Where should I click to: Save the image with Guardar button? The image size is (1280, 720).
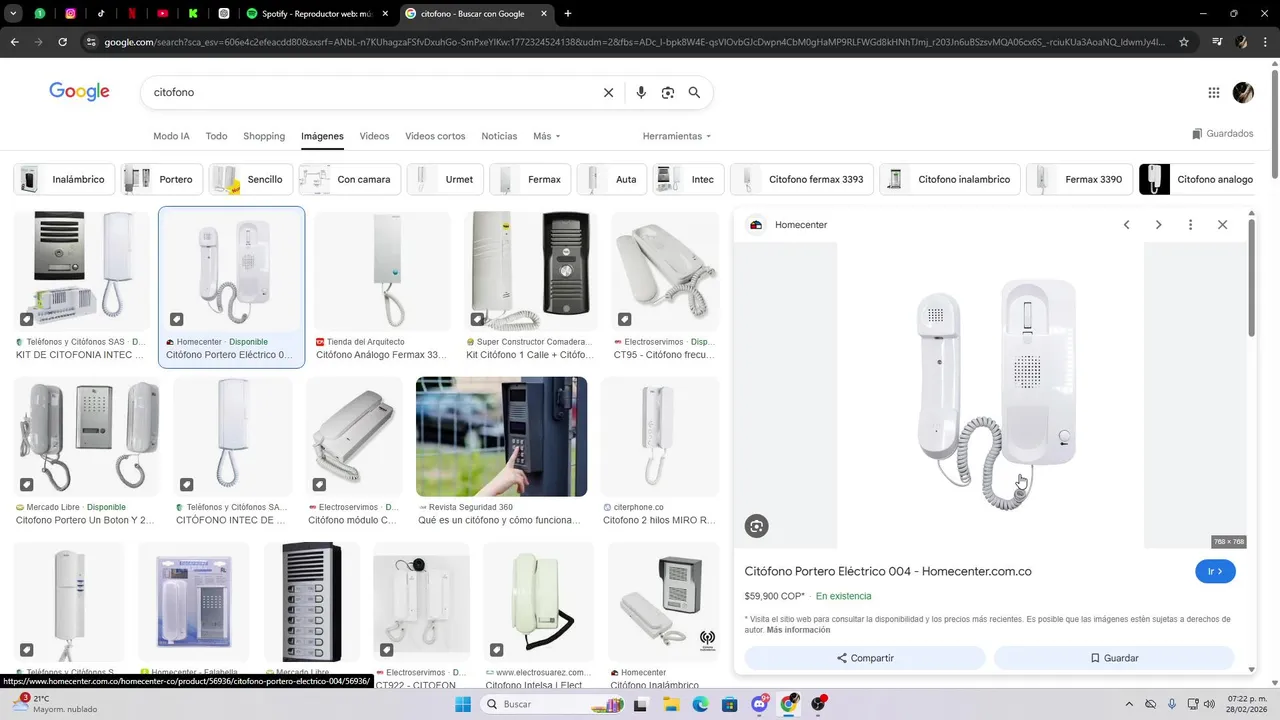click(1114, 658)
